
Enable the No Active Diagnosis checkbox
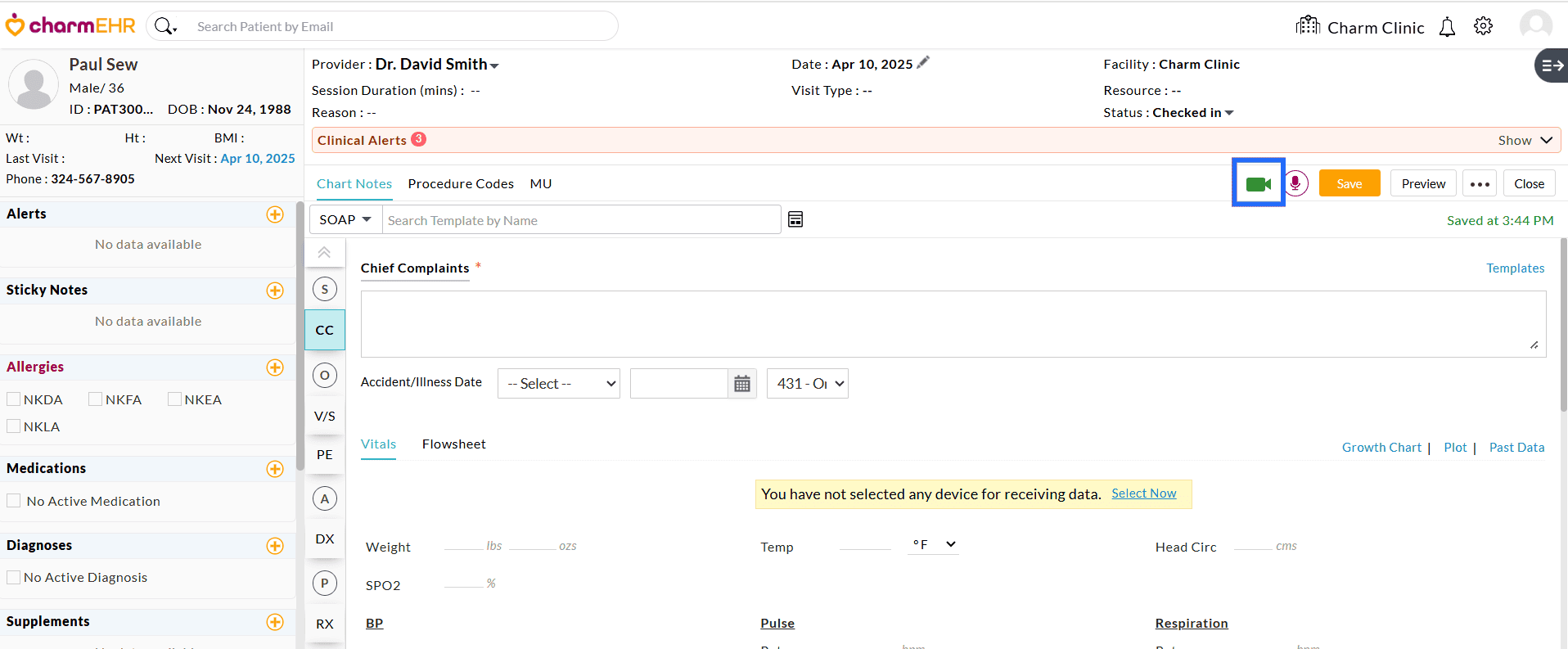pyautogui.click(x=14, y=577)
